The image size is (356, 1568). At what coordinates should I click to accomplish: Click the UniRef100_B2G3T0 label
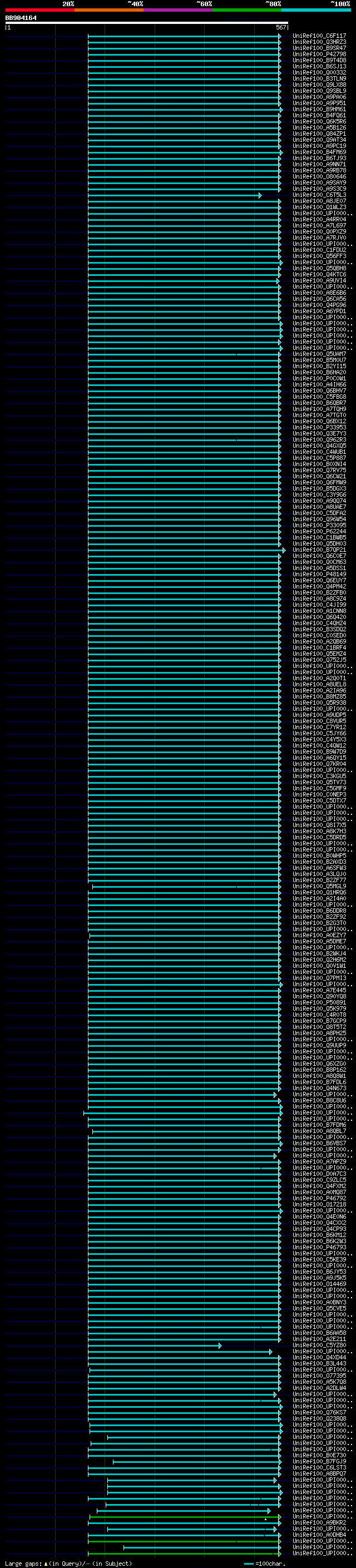click(319, 923)
